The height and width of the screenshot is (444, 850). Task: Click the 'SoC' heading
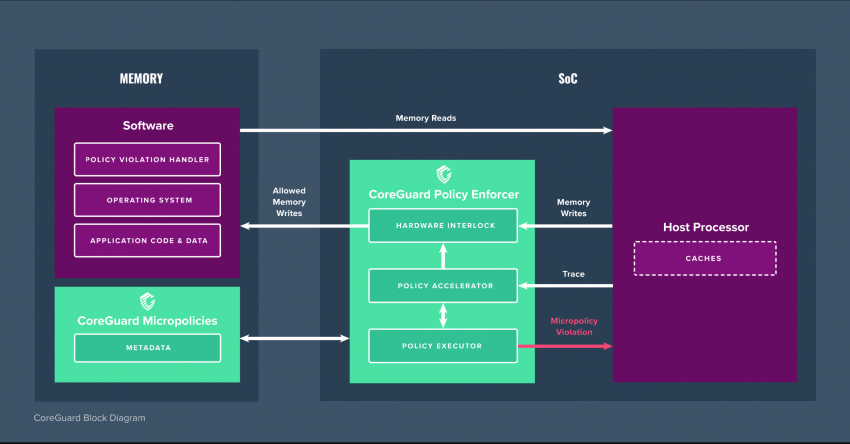[x=568, y=79]
